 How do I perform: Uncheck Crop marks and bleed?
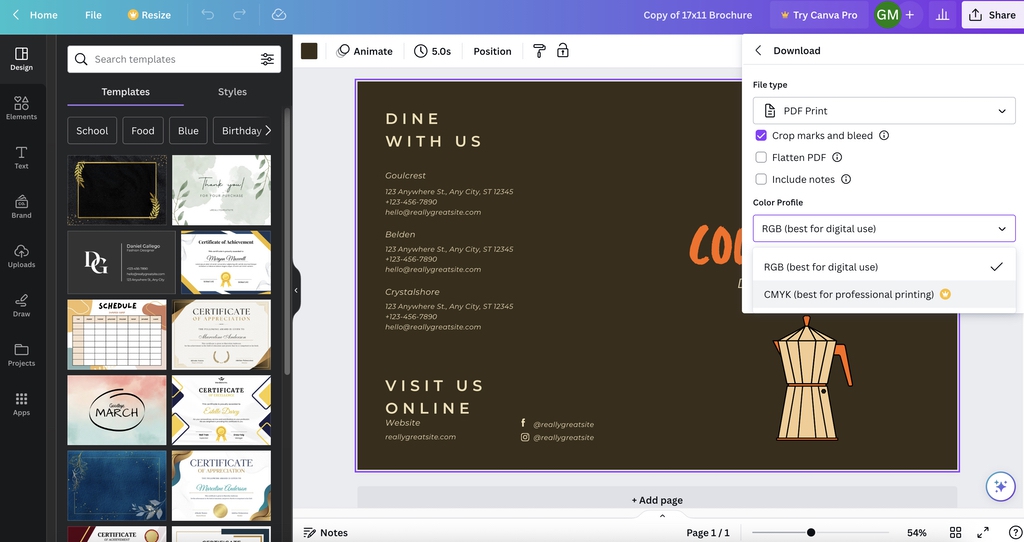coord(761,135)
